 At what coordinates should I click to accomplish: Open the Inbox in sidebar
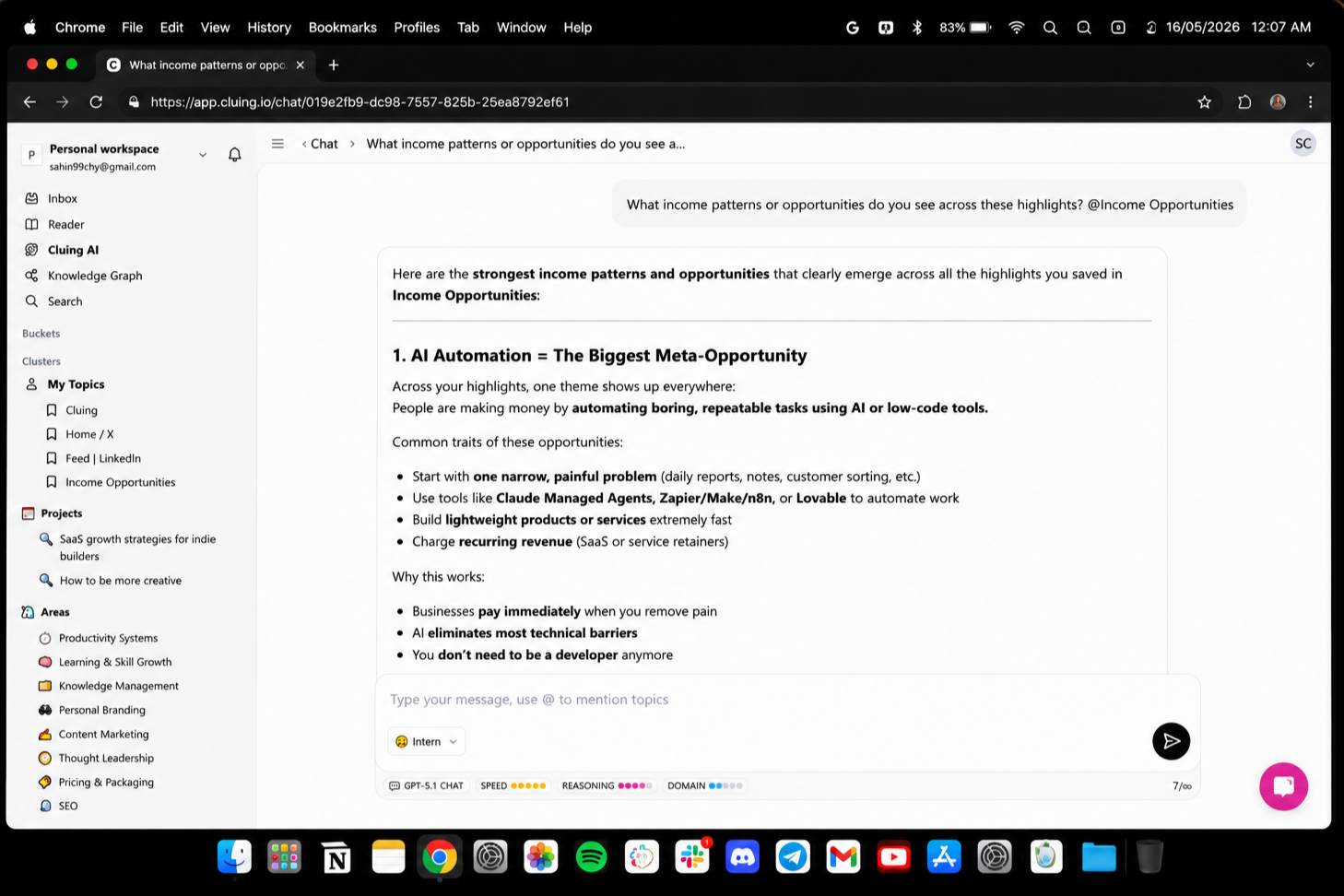pos(62,198)
